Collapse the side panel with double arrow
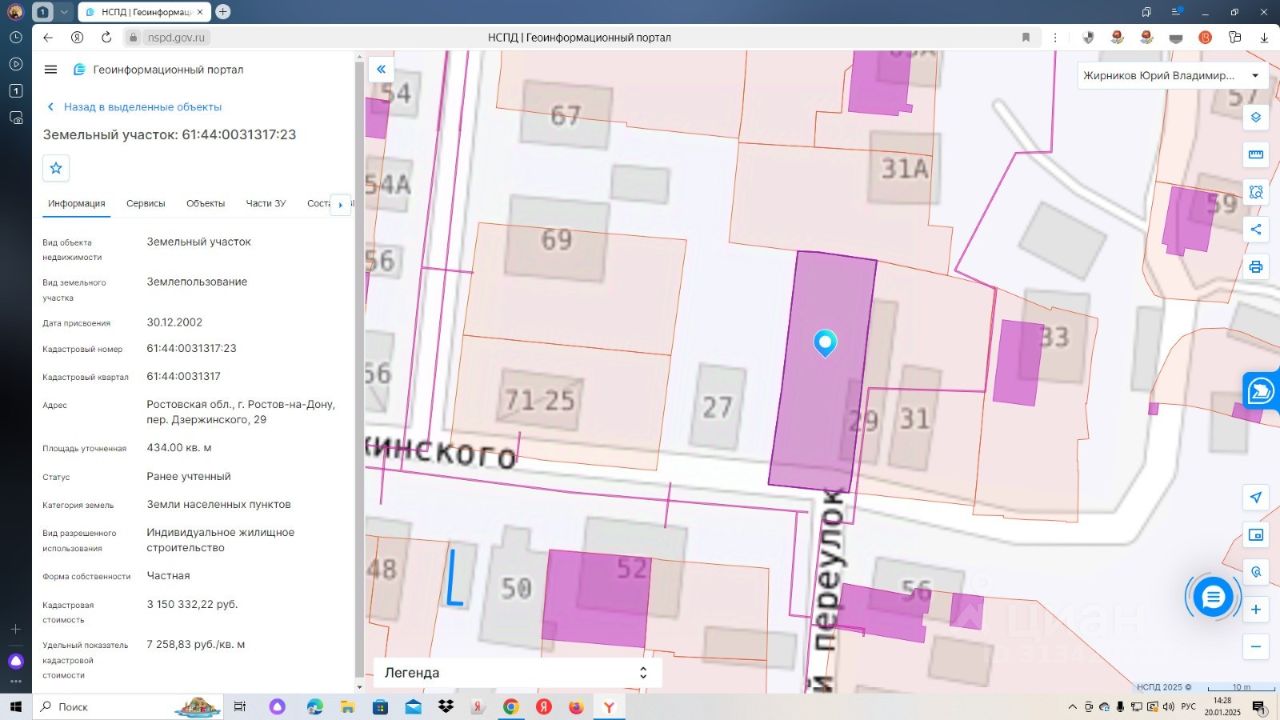This screenshot has height=720, width=1280. [x=381, y=69]
